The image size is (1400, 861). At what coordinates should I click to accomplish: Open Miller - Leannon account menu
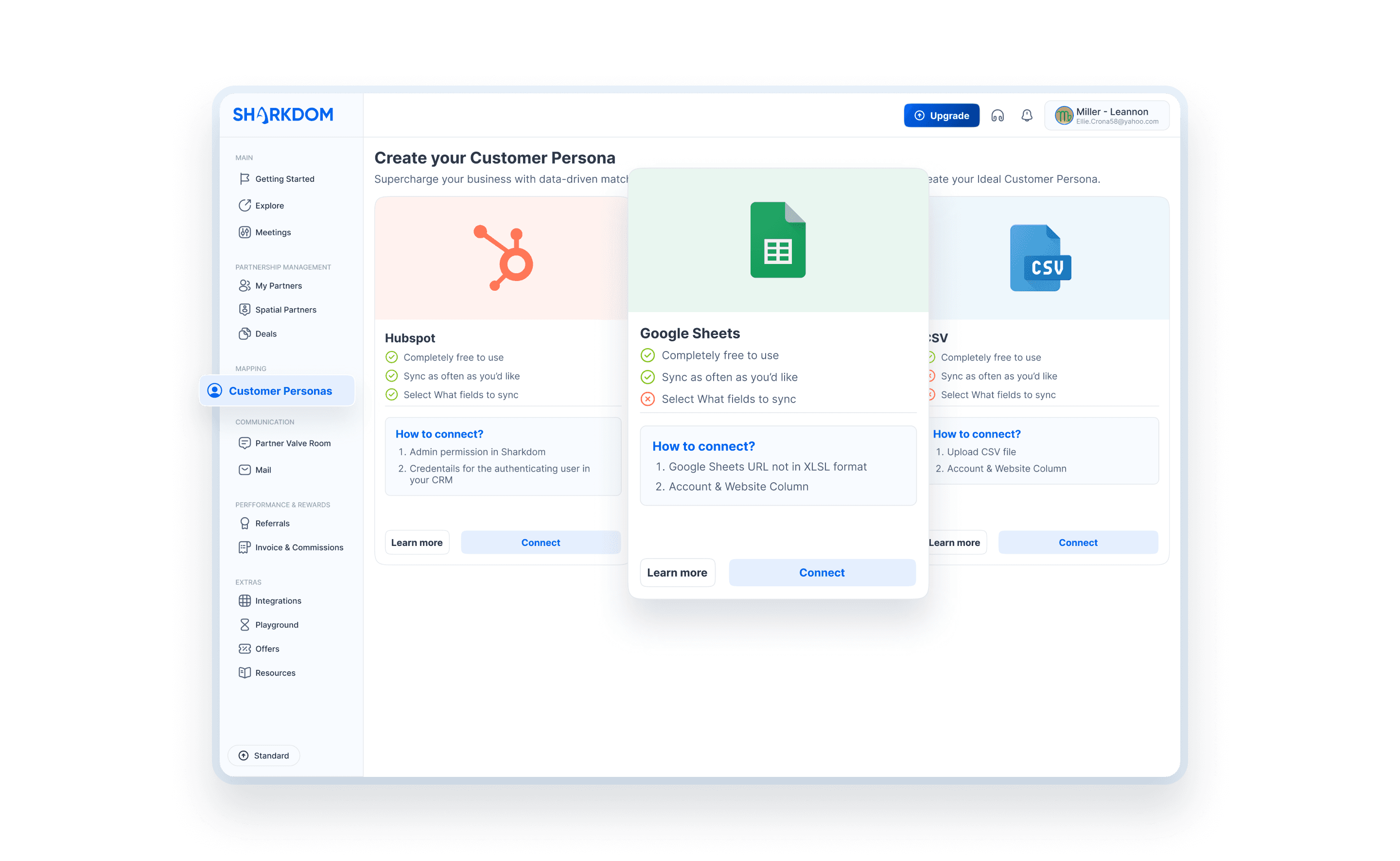click(1107, 116)
